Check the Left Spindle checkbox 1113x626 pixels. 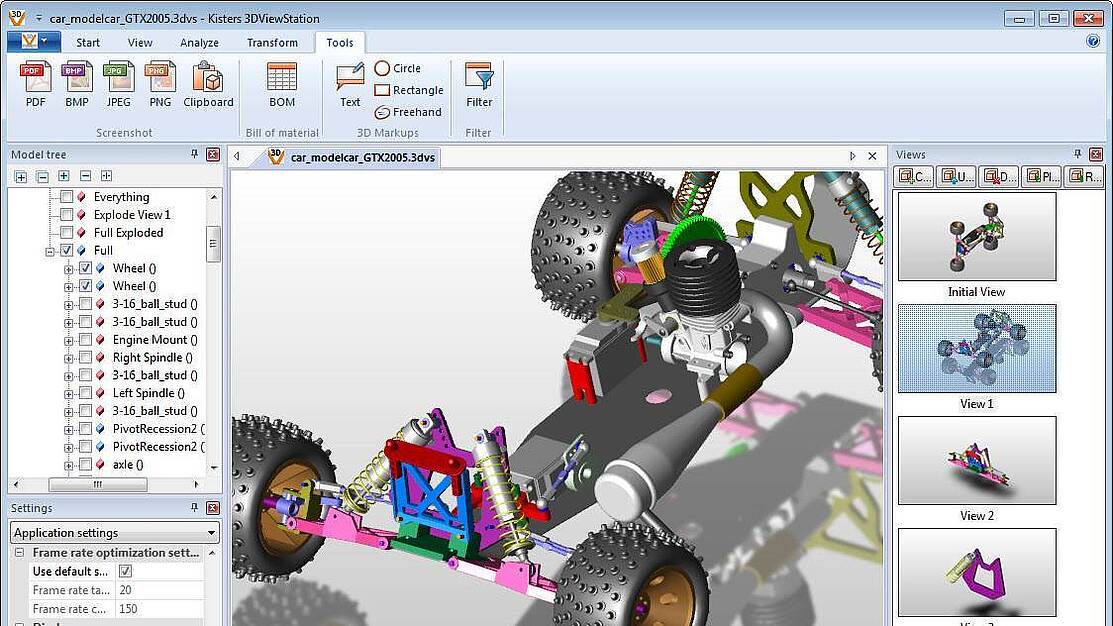point(85,392)
